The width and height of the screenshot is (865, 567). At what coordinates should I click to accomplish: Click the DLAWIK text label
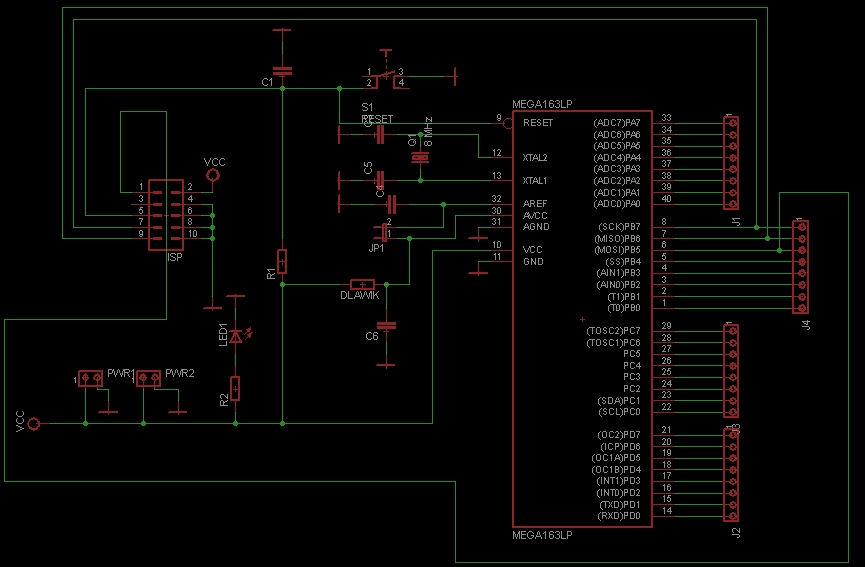(x=360, y=296)
